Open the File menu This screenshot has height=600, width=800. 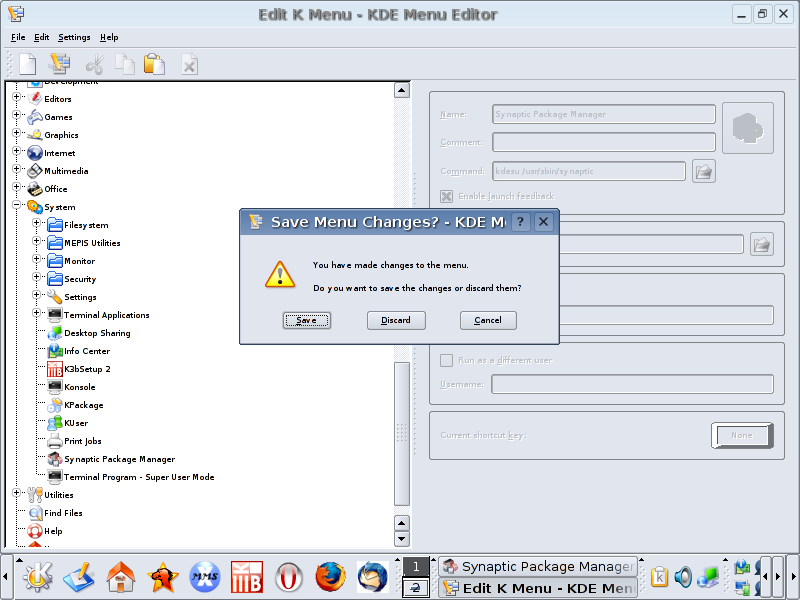(x=18, y=37)
